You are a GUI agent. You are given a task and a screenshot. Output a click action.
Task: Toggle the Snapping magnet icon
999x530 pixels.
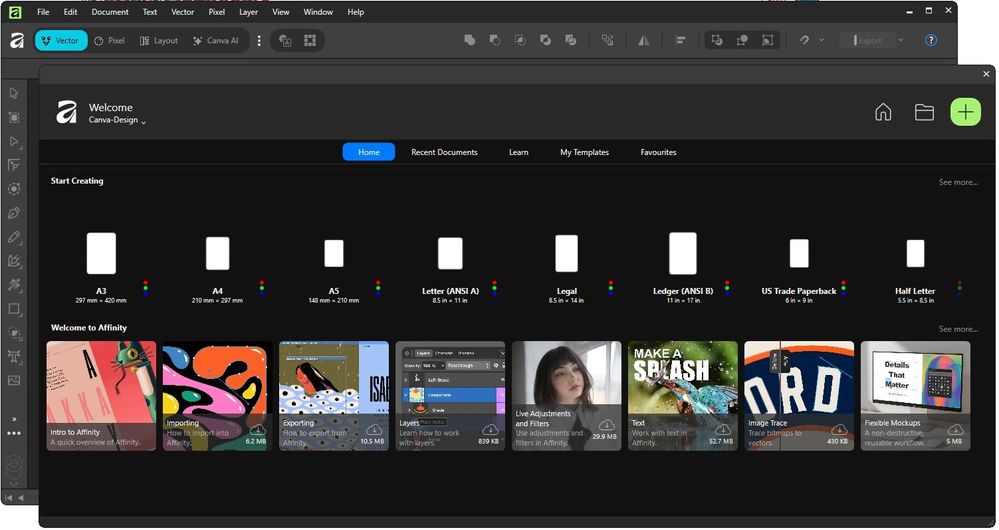[x=805, y=40]
